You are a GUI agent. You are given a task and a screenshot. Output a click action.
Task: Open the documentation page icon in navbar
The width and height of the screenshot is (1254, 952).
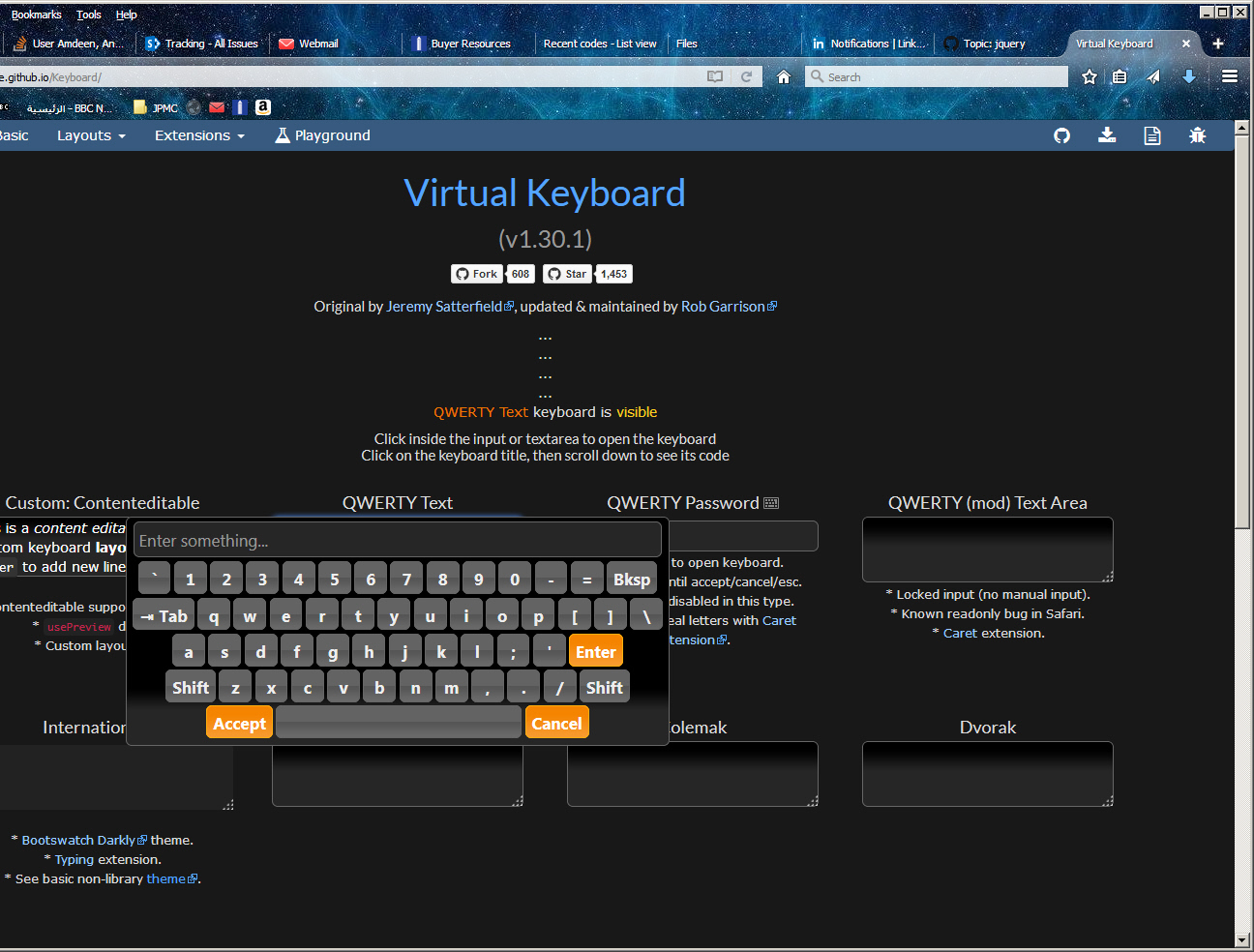tap(1151, 135)
